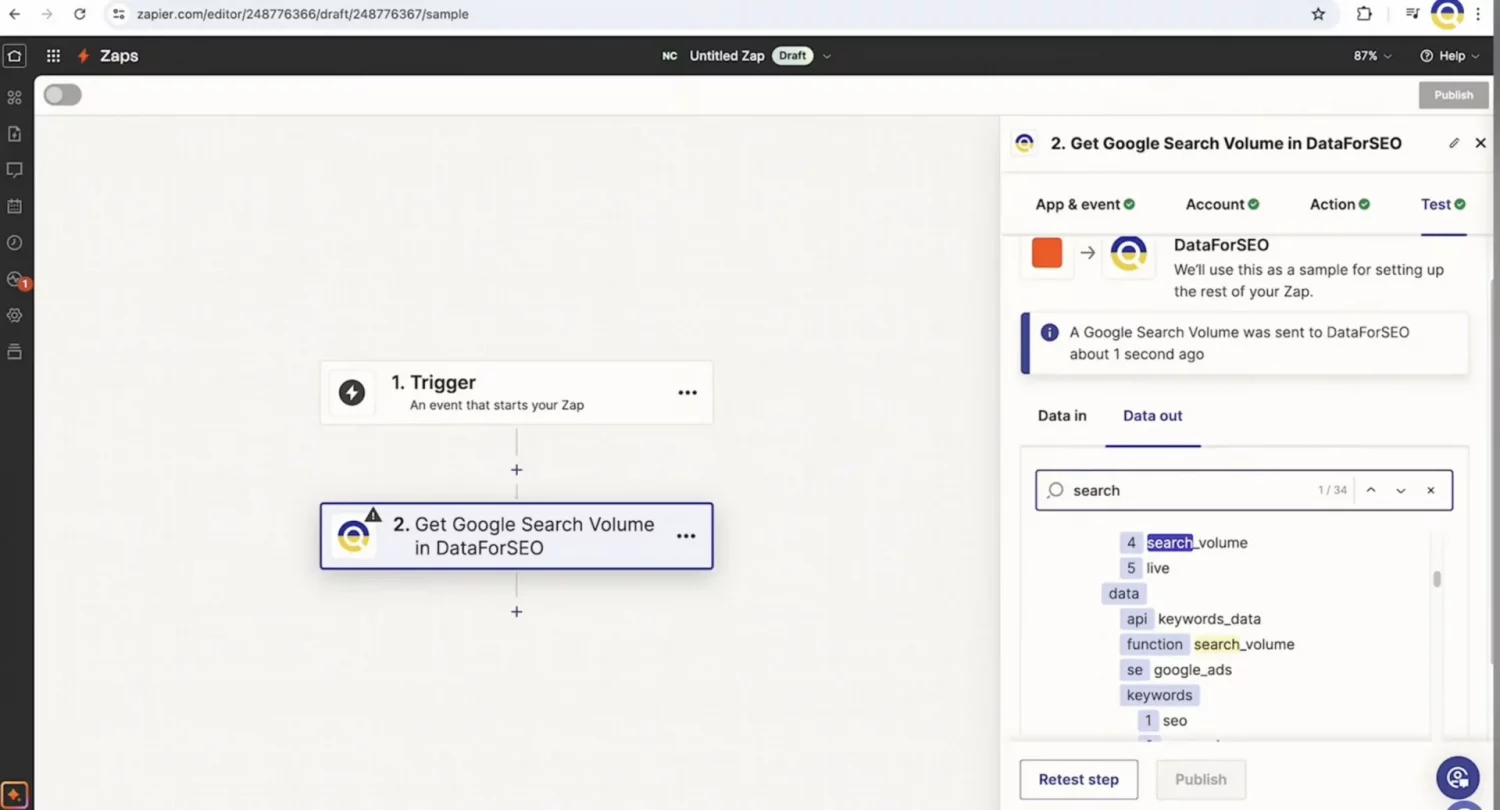Open the Chrome three-dot menu

1478,14
